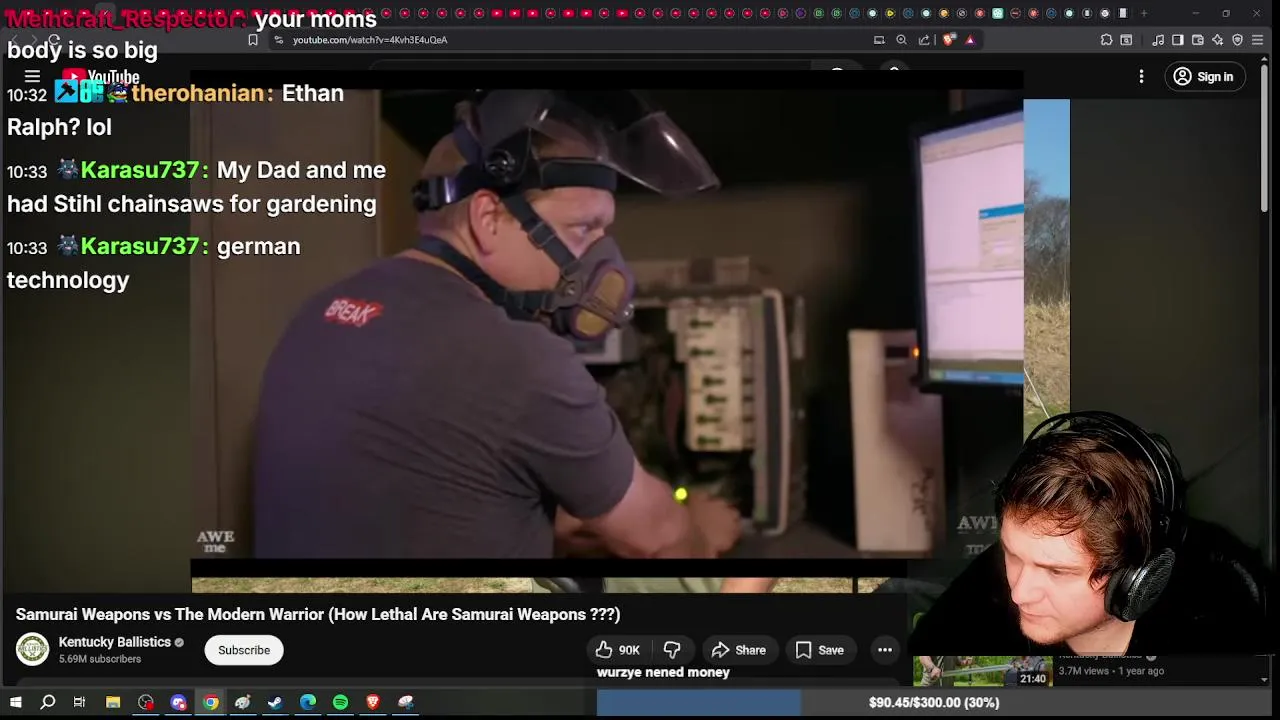Open Task View on taskbar

coord(79,702)
